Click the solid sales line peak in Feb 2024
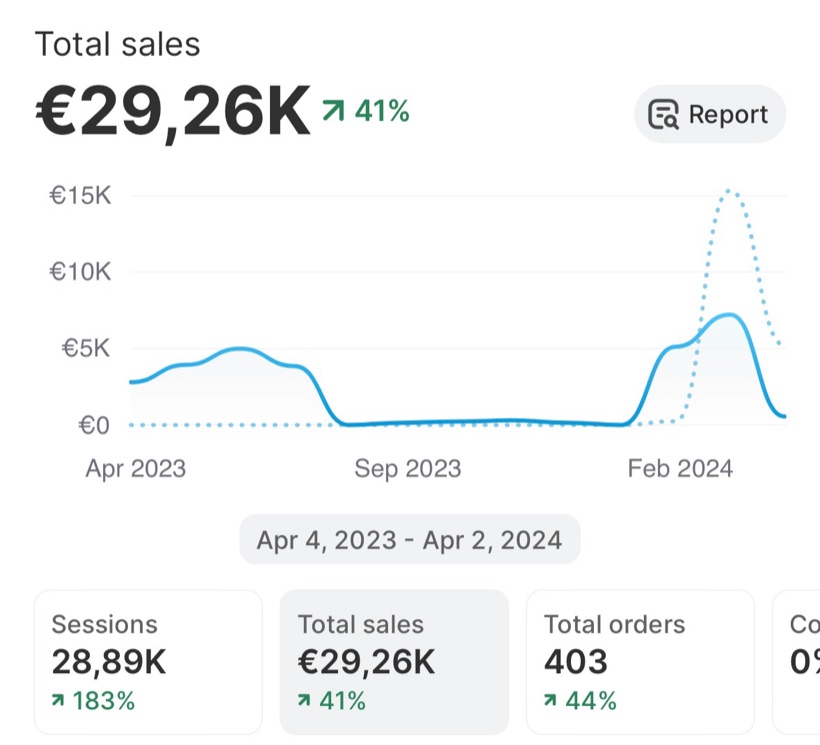The image size is (820, 745). pyautogui.click(x=728, y=315)
